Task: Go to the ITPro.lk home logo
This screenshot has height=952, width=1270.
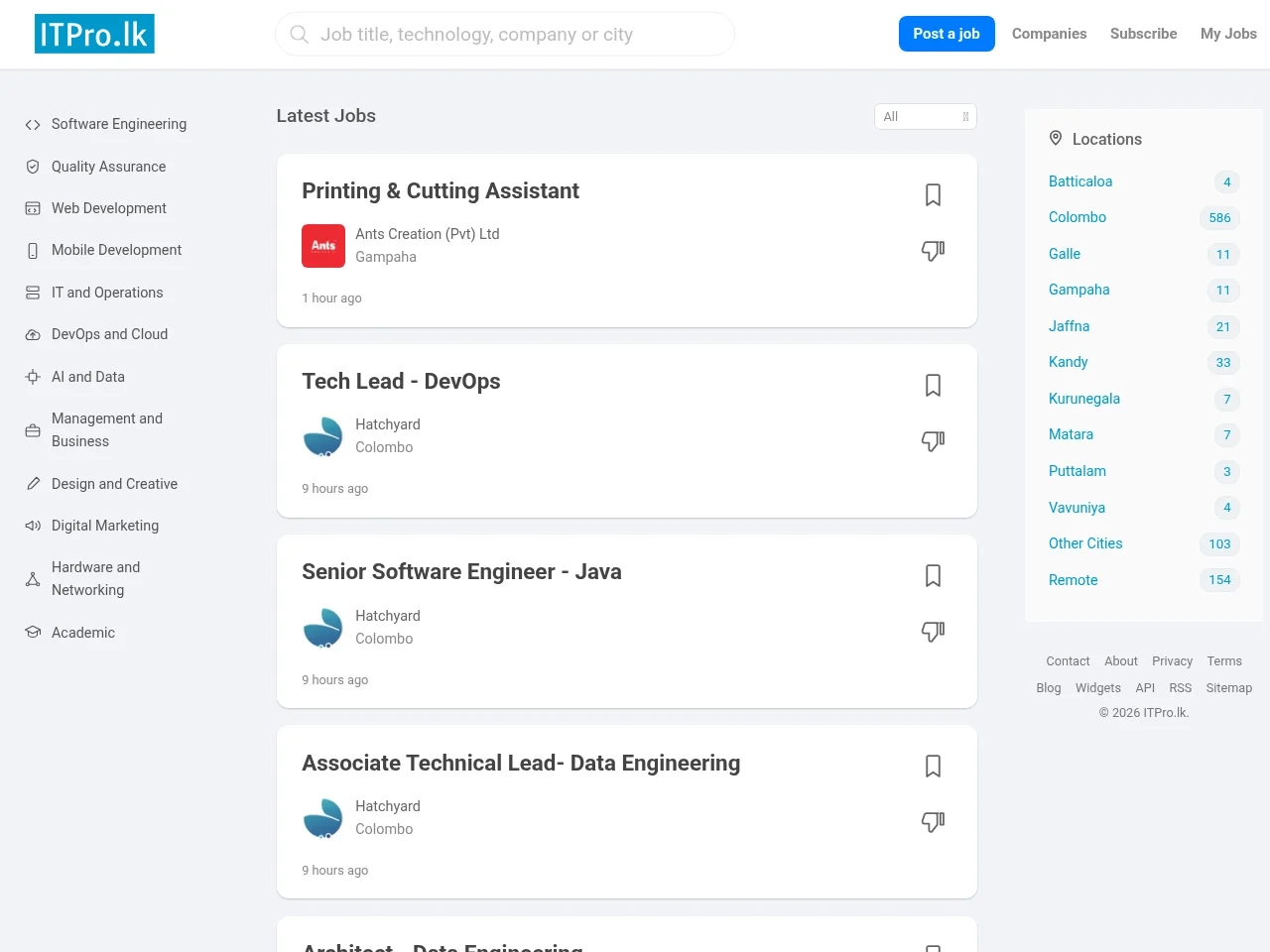Action: (x=94, y=34)
